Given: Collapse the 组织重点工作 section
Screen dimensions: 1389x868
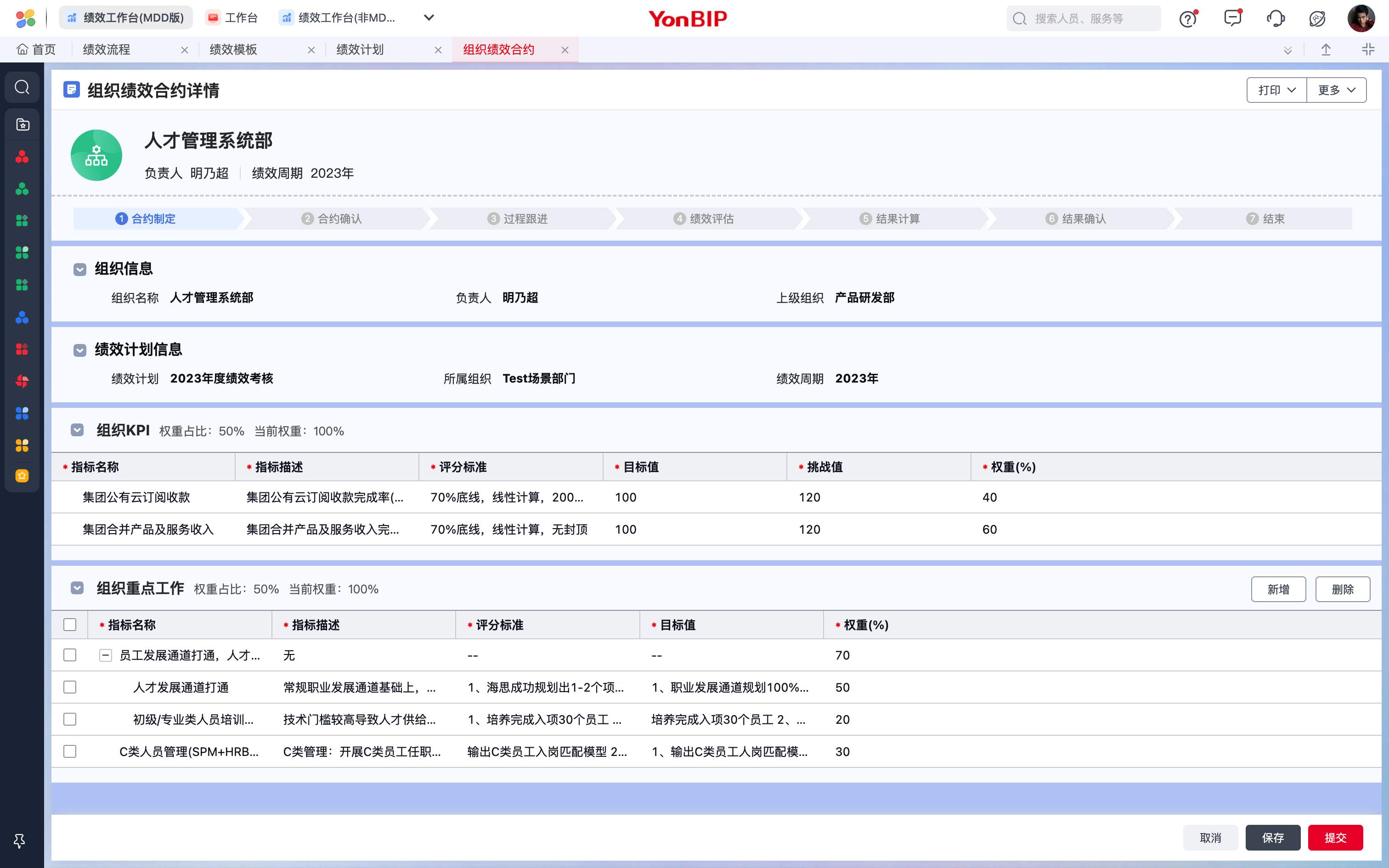Looking at the screenshot, I should click(x=77, y=588).
